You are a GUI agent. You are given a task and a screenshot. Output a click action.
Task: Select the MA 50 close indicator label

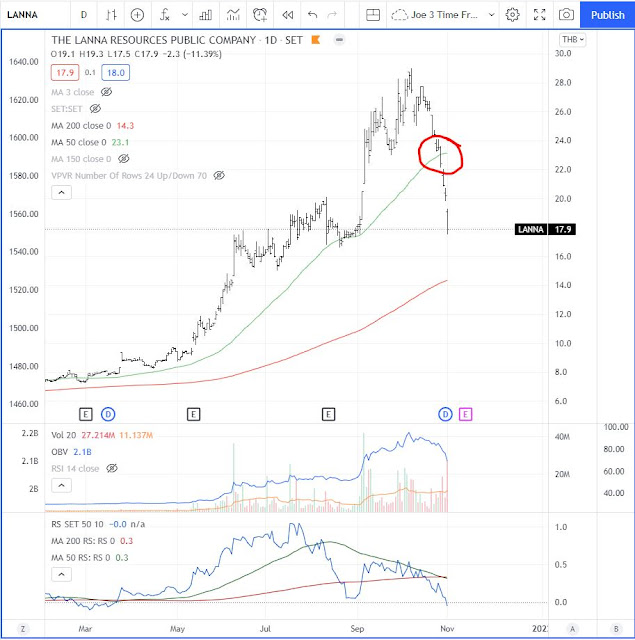(78, 142)
